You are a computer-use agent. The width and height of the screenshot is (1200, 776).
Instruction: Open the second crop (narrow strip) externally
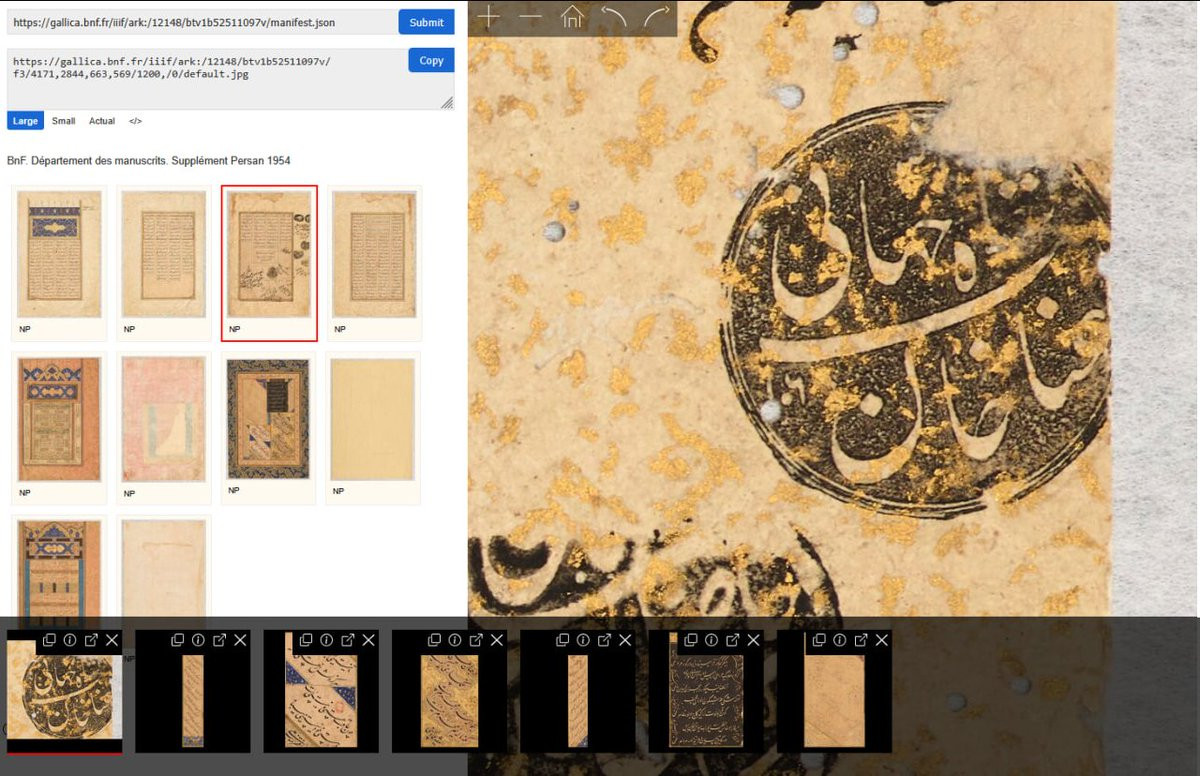pyautogui.click(x=219, y=640)
